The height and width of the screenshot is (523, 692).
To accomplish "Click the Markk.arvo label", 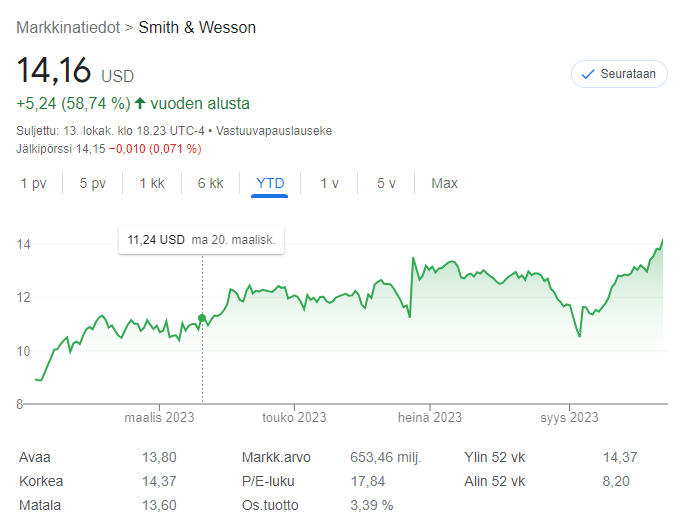I will 276,457.
